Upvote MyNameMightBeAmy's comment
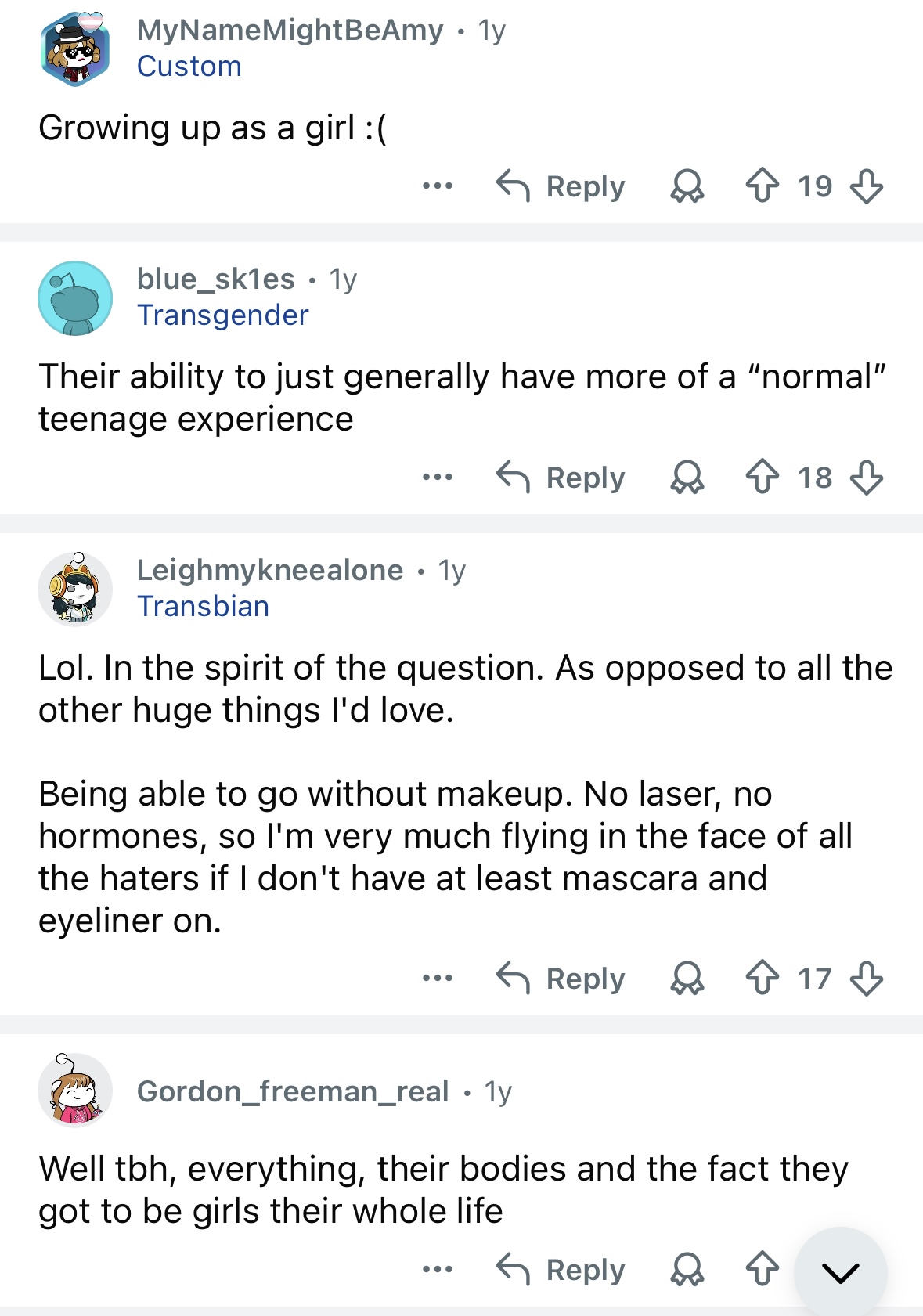 [x=762, y=186]
